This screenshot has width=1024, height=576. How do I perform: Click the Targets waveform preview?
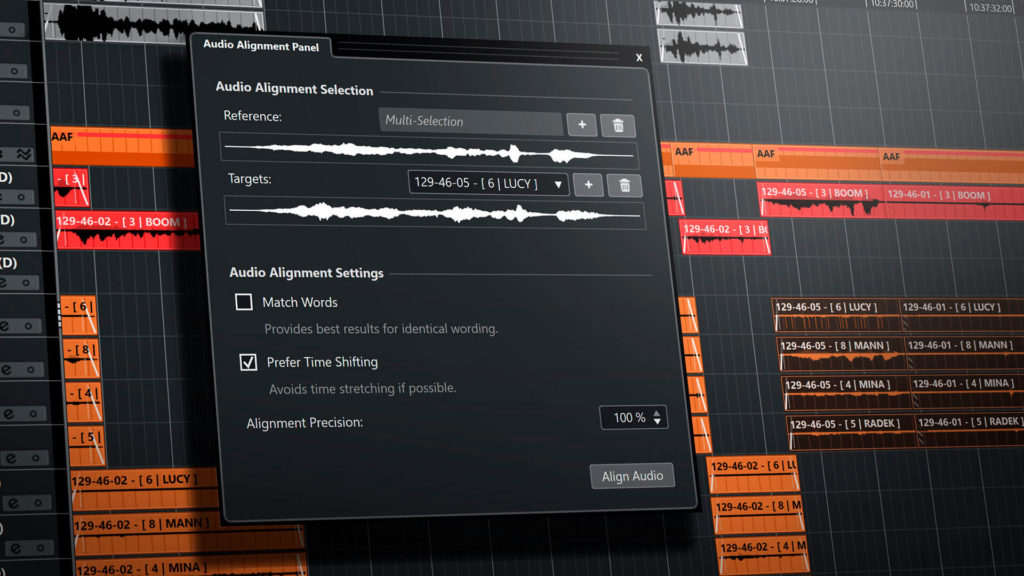434,212
